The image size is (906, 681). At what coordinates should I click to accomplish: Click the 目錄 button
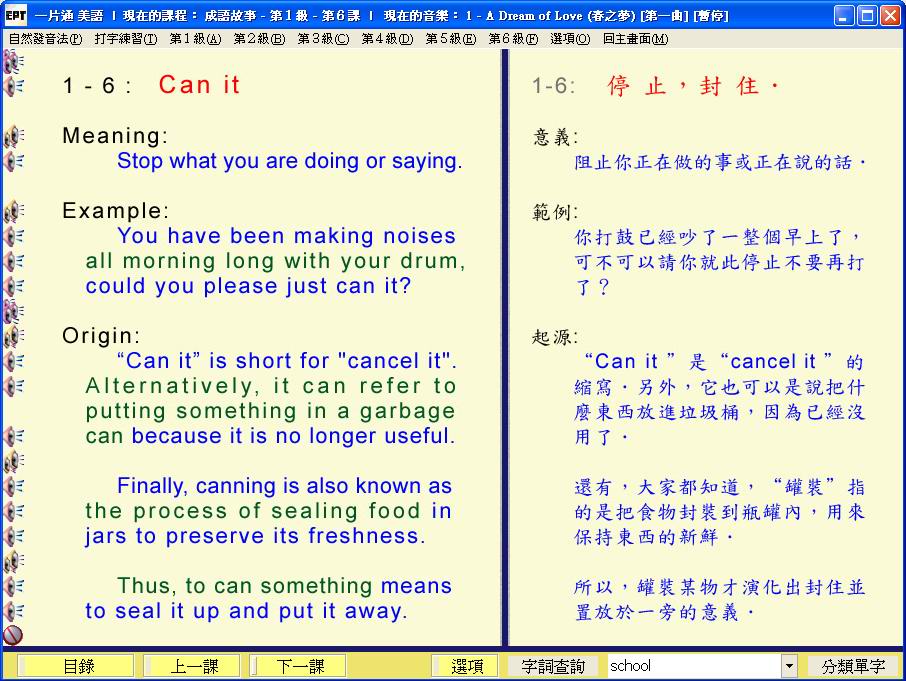point(78,666)
